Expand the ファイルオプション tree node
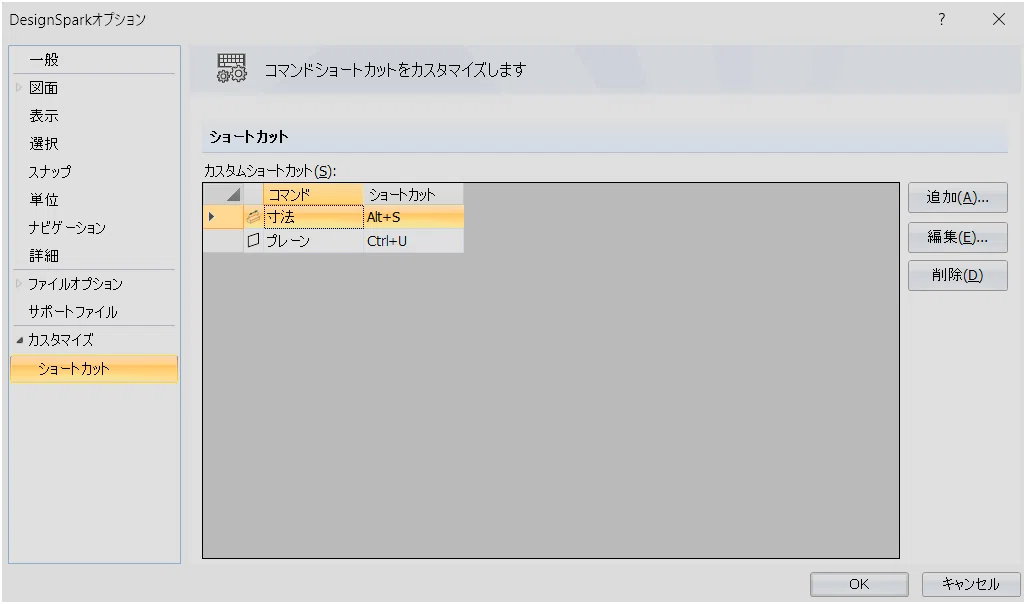The width and height of the screenshot is (1026, 604). [19, 283]
